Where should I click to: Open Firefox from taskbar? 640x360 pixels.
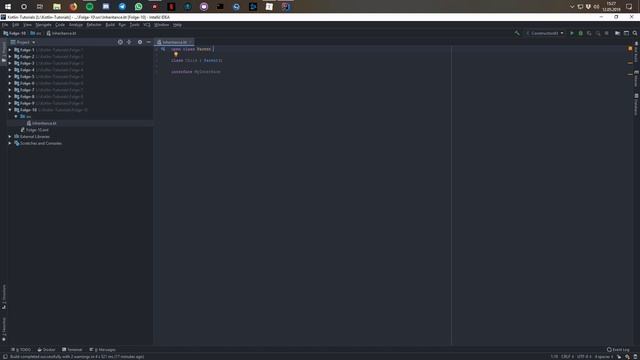coord(73,7)
